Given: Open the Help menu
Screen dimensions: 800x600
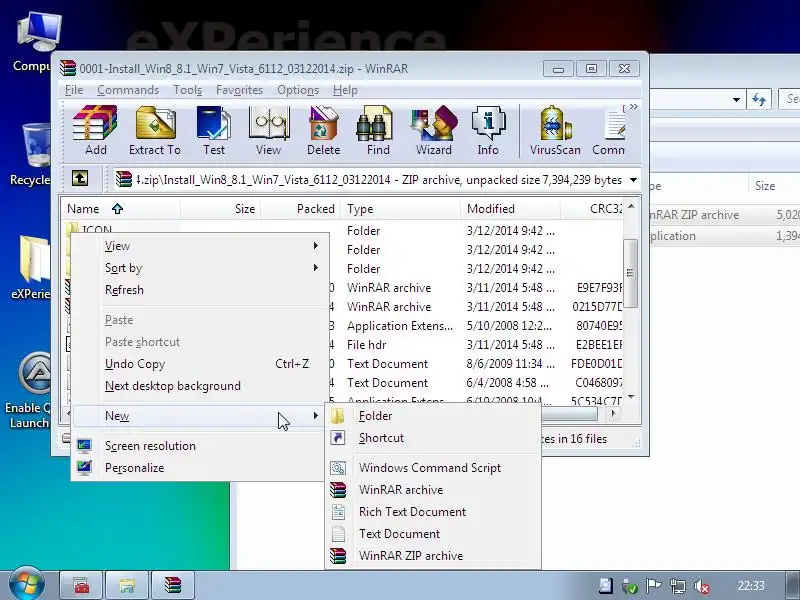Looking at the screenshot, I should pos(345,90).
